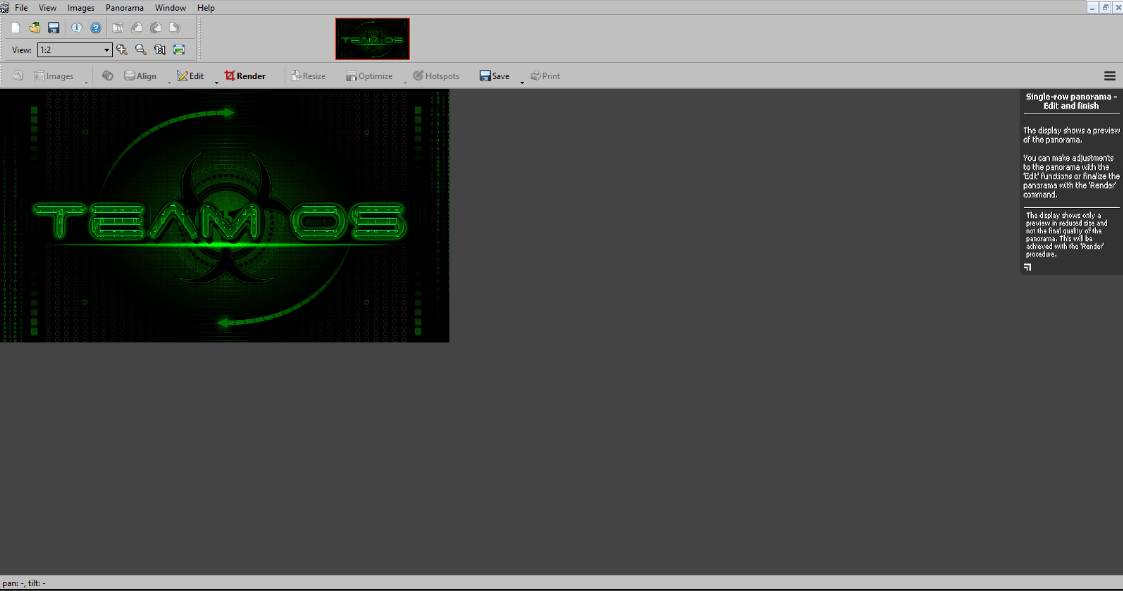Open the hamburger menu at right of toolbar
Screen dimensions: 1123x591
(x=1109, y=76)
